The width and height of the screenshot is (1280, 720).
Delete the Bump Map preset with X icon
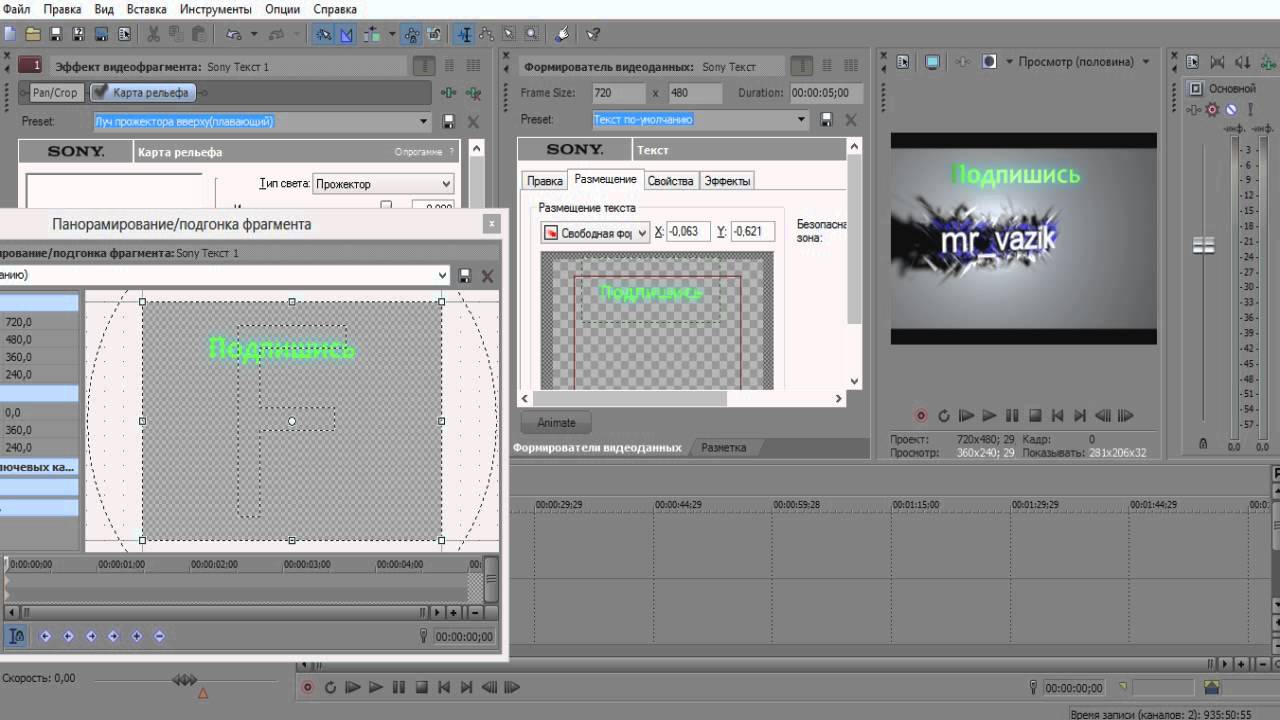click(x=473, y=121)
